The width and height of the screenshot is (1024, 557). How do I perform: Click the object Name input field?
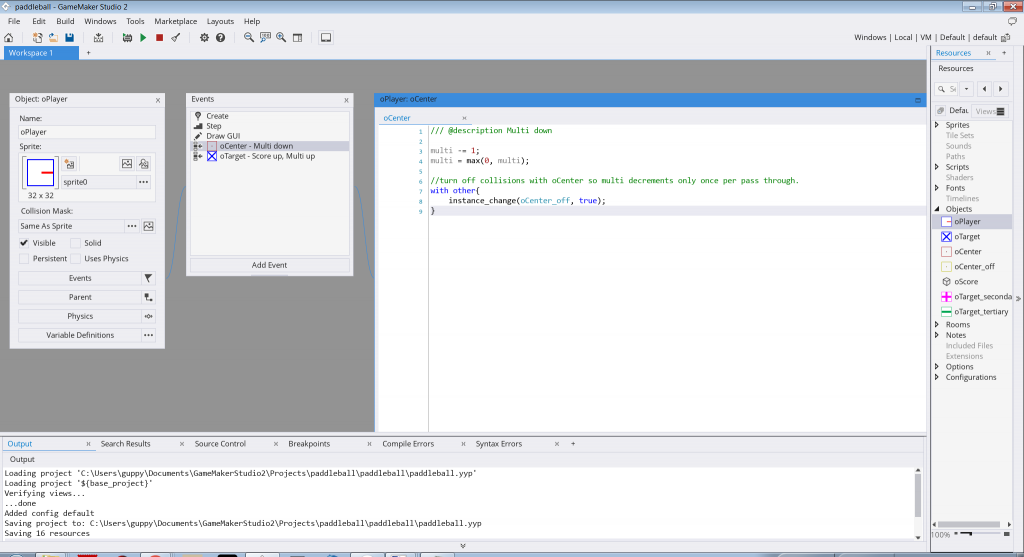87,132
